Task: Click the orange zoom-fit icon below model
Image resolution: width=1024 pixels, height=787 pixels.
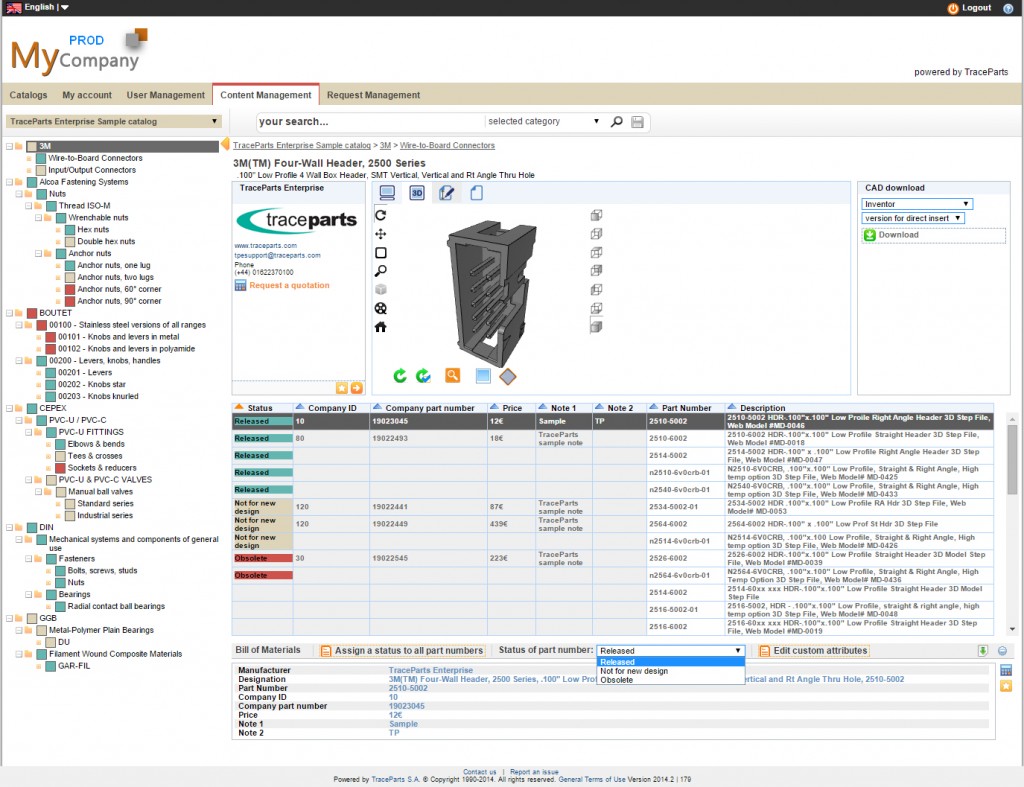Action: 453,375
